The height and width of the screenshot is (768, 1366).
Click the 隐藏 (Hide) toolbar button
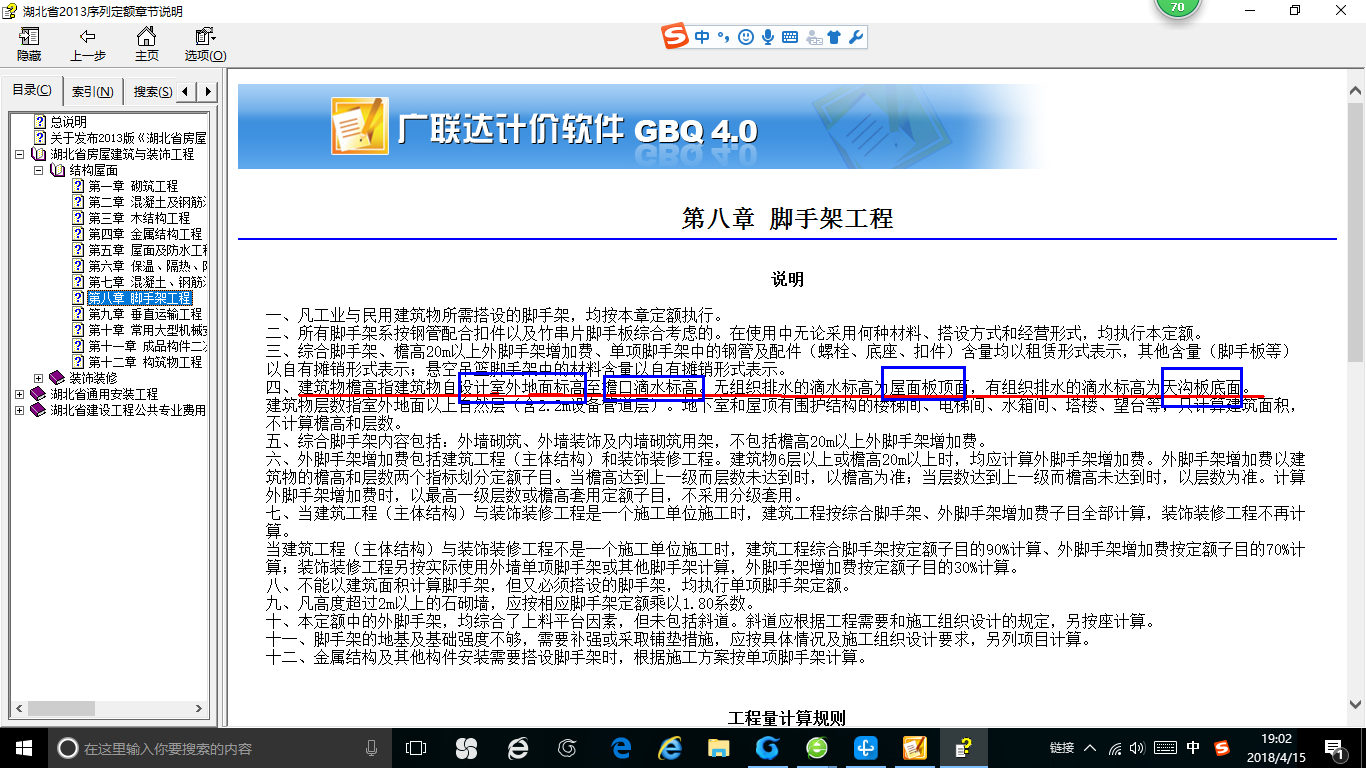click(29, 44)
